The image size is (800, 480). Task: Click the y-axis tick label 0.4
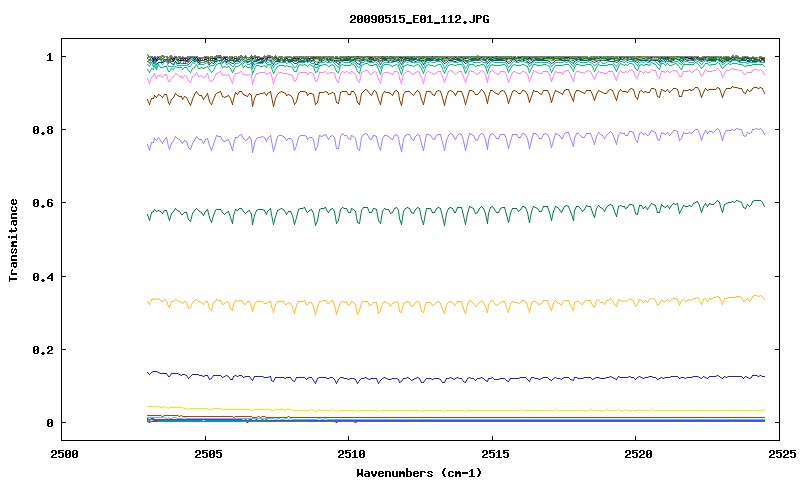[43, 276]
